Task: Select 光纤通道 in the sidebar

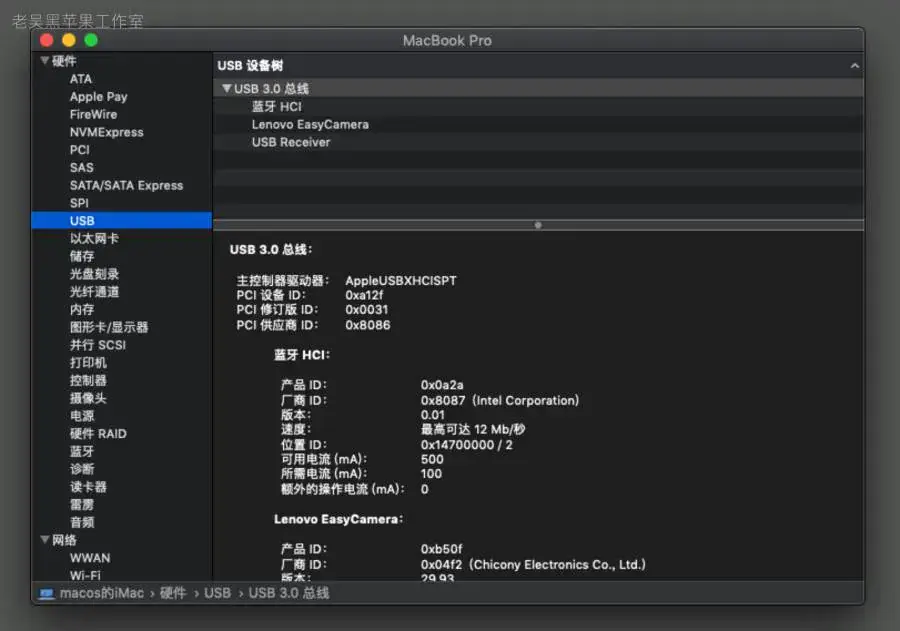Action: coord(94,292)
